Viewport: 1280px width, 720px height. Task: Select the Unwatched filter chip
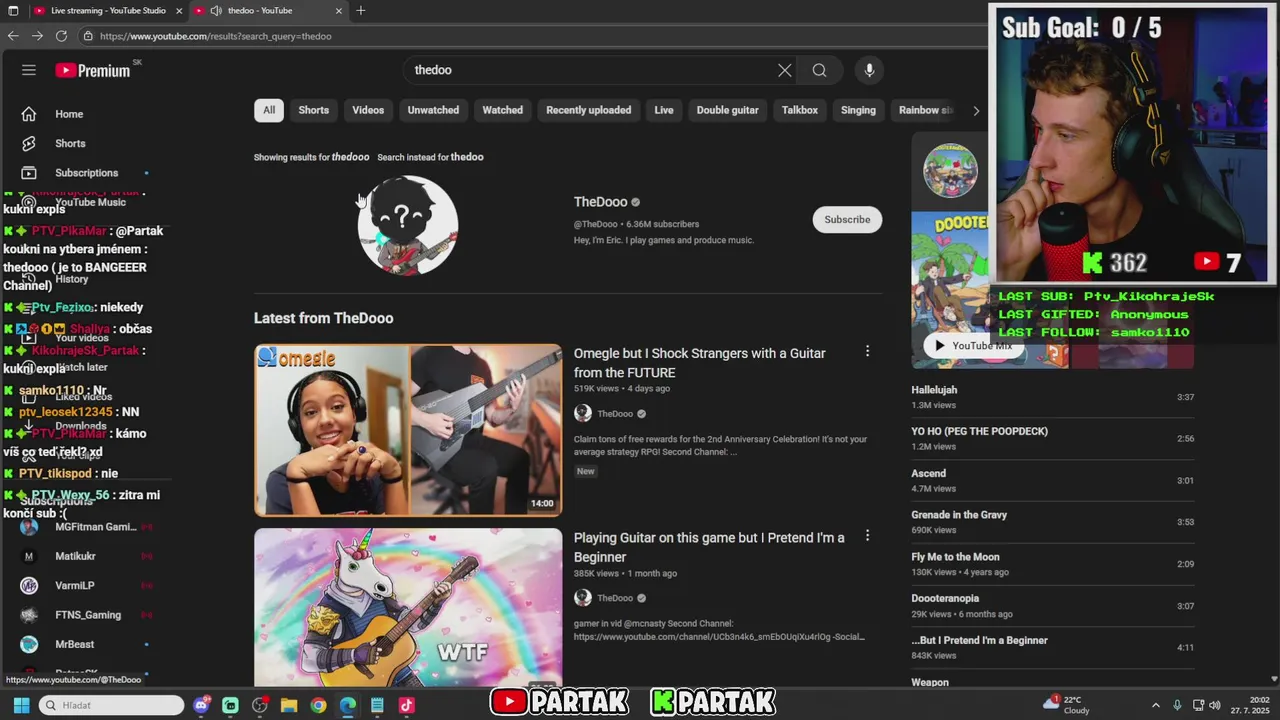[433, 110]
